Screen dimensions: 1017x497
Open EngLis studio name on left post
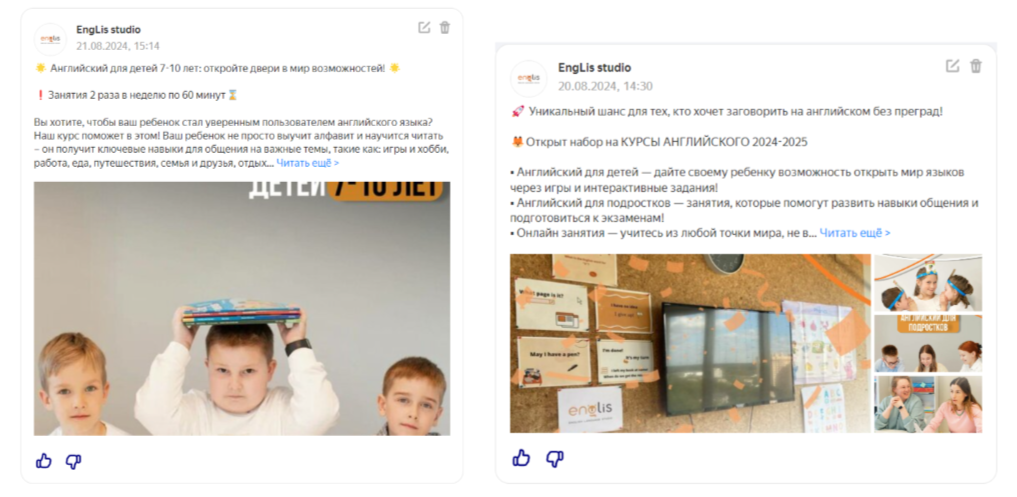click(x=108, y=30)
